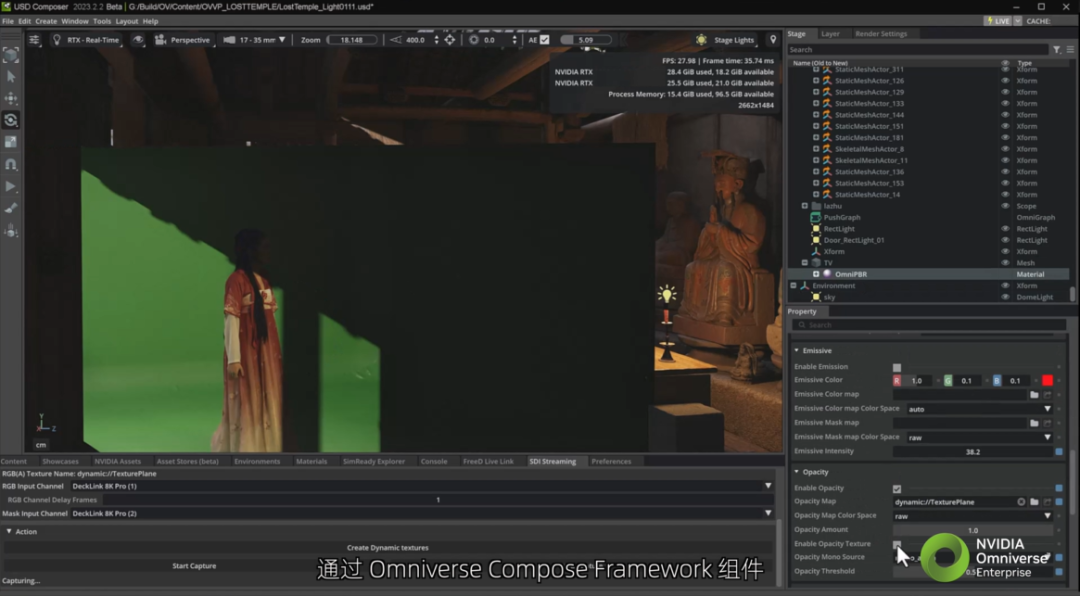Switch to the Render Settings tab
This screenshot has width=1080, height=596.
coord(881,34)
